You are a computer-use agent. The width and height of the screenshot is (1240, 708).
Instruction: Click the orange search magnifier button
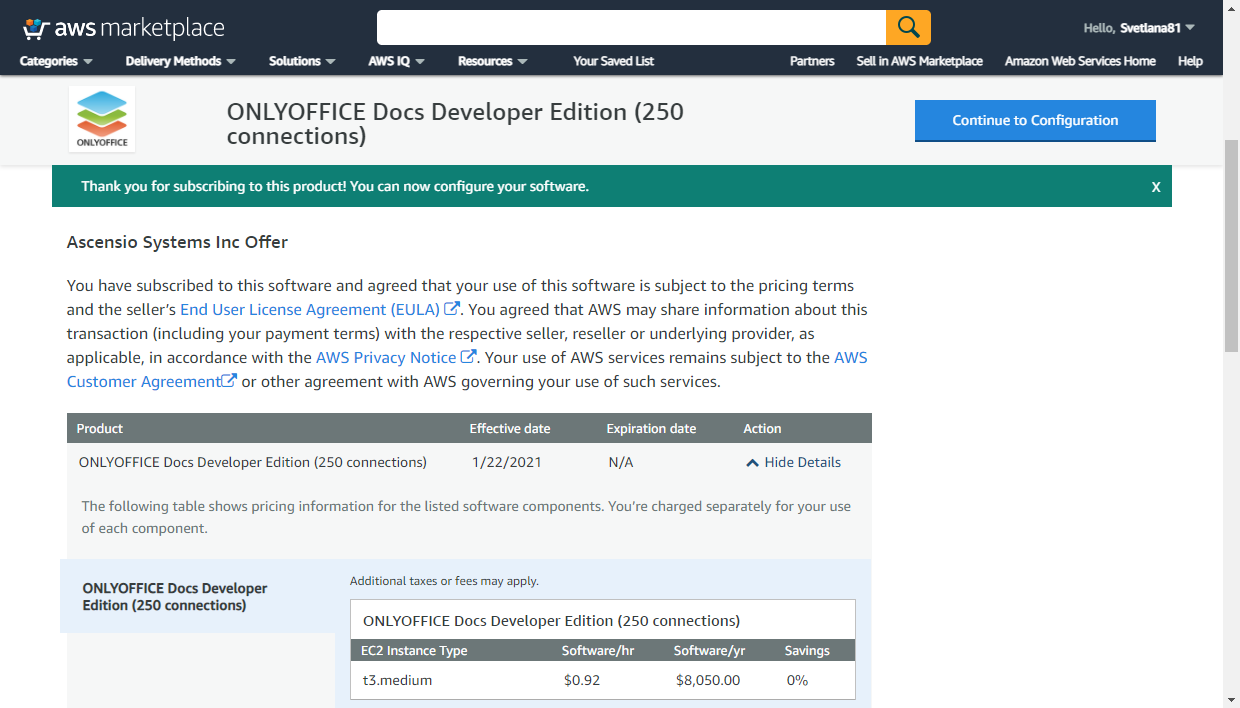[908, 28]
